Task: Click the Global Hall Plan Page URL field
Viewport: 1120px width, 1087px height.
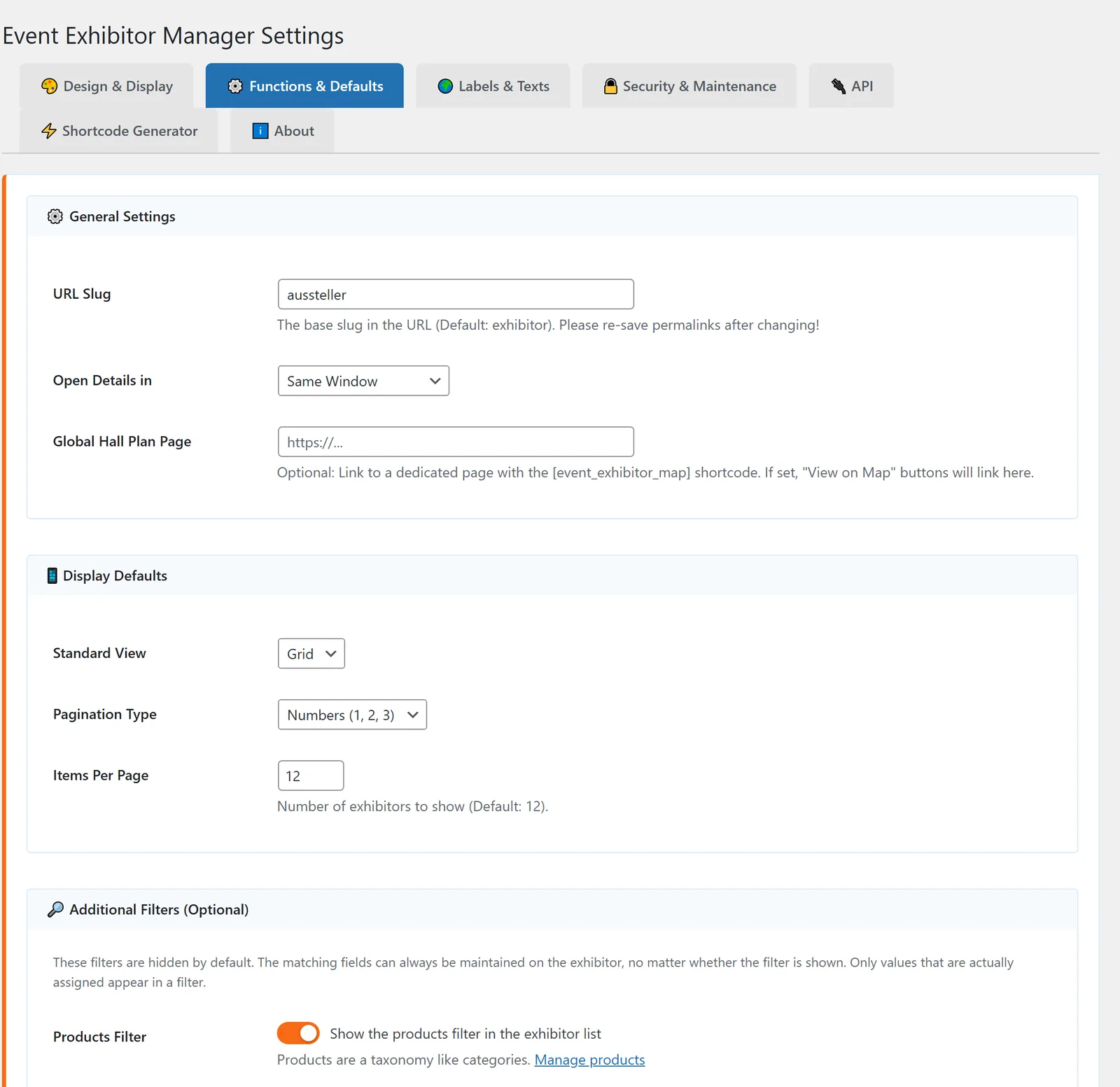Action: 456,442
